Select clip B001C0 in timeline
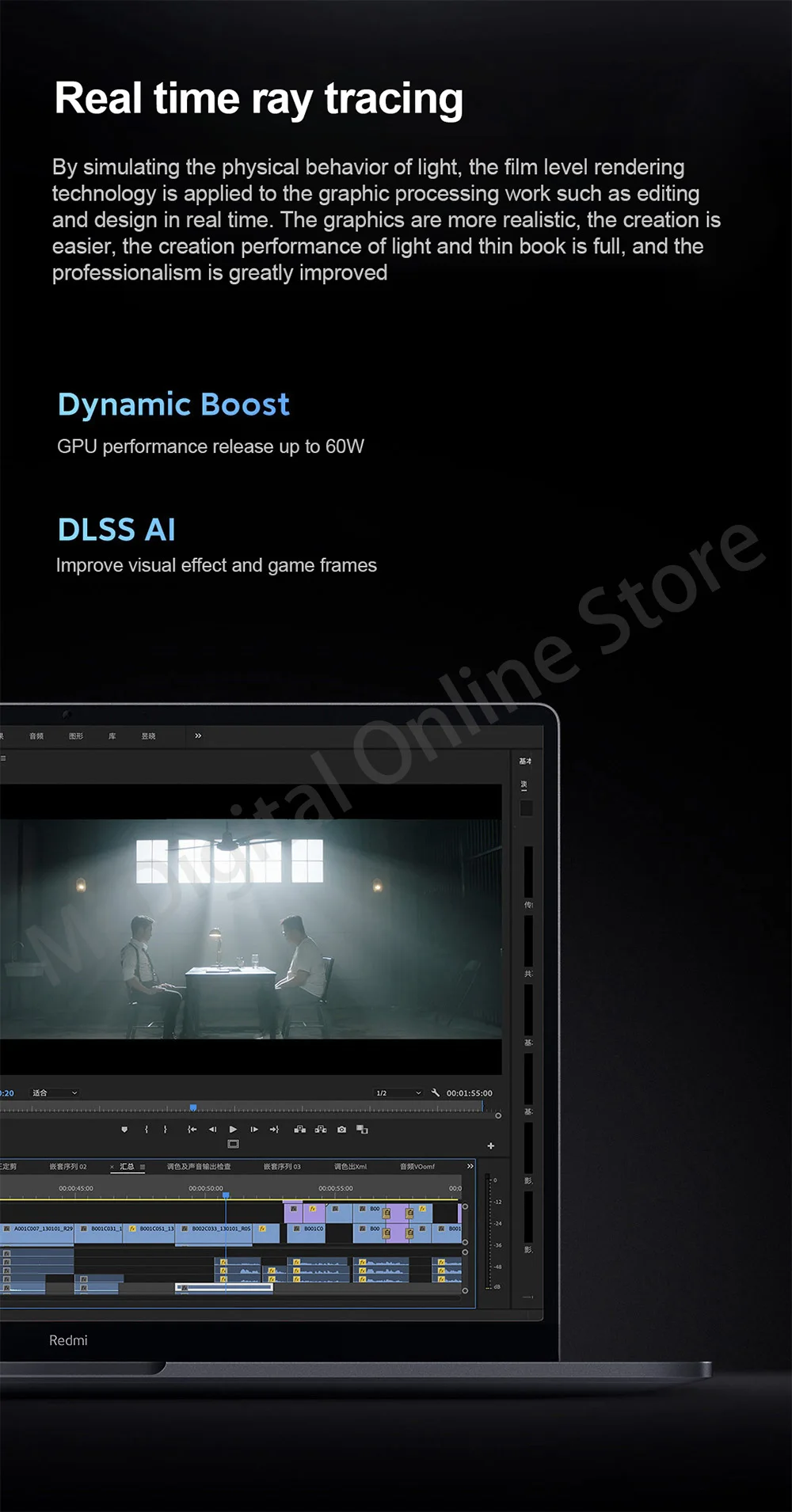 point(307,1233)
